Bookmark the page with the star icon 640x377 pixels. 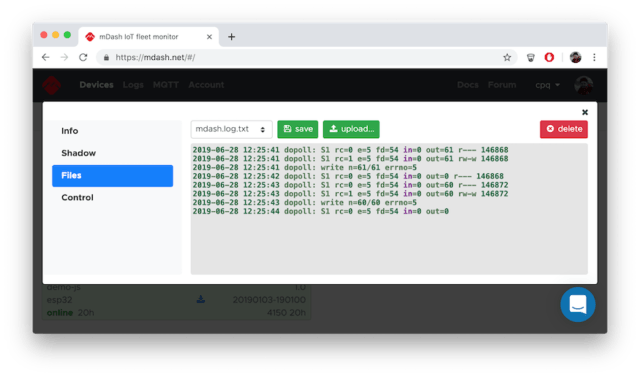tap(507, 58)
